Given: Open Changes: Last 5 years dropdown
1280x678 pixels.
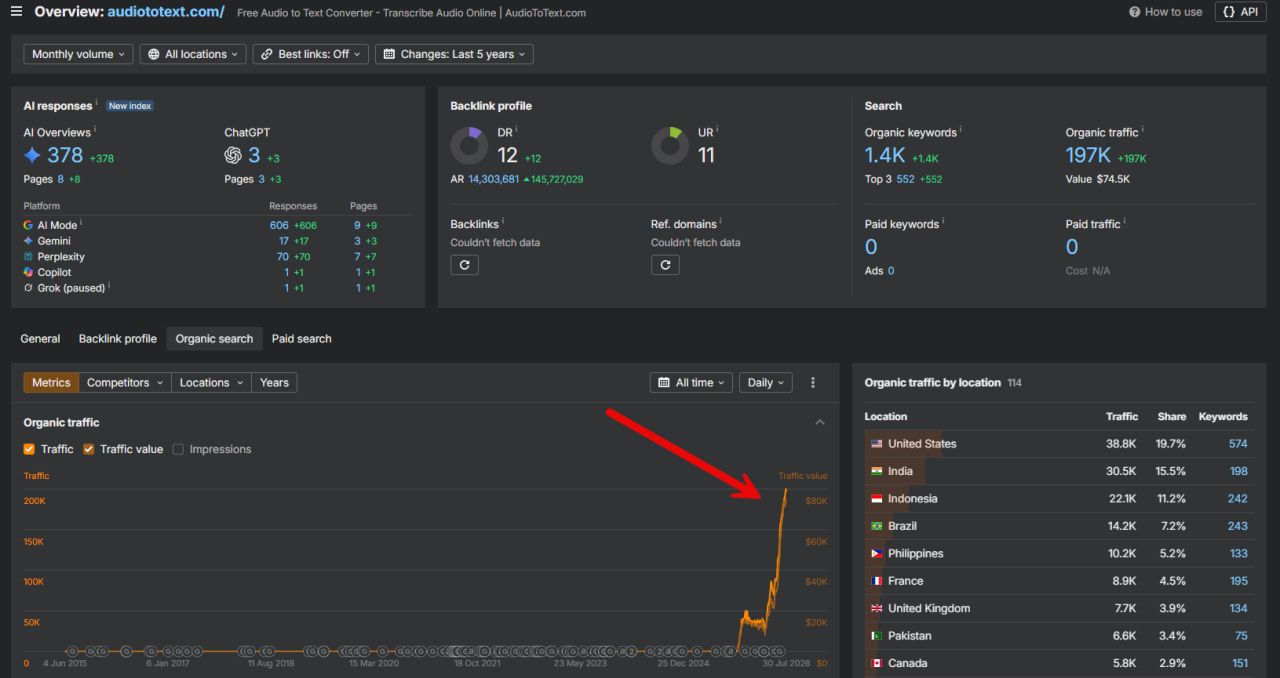Looking at the screenshot, I should (x=454, y=54).
